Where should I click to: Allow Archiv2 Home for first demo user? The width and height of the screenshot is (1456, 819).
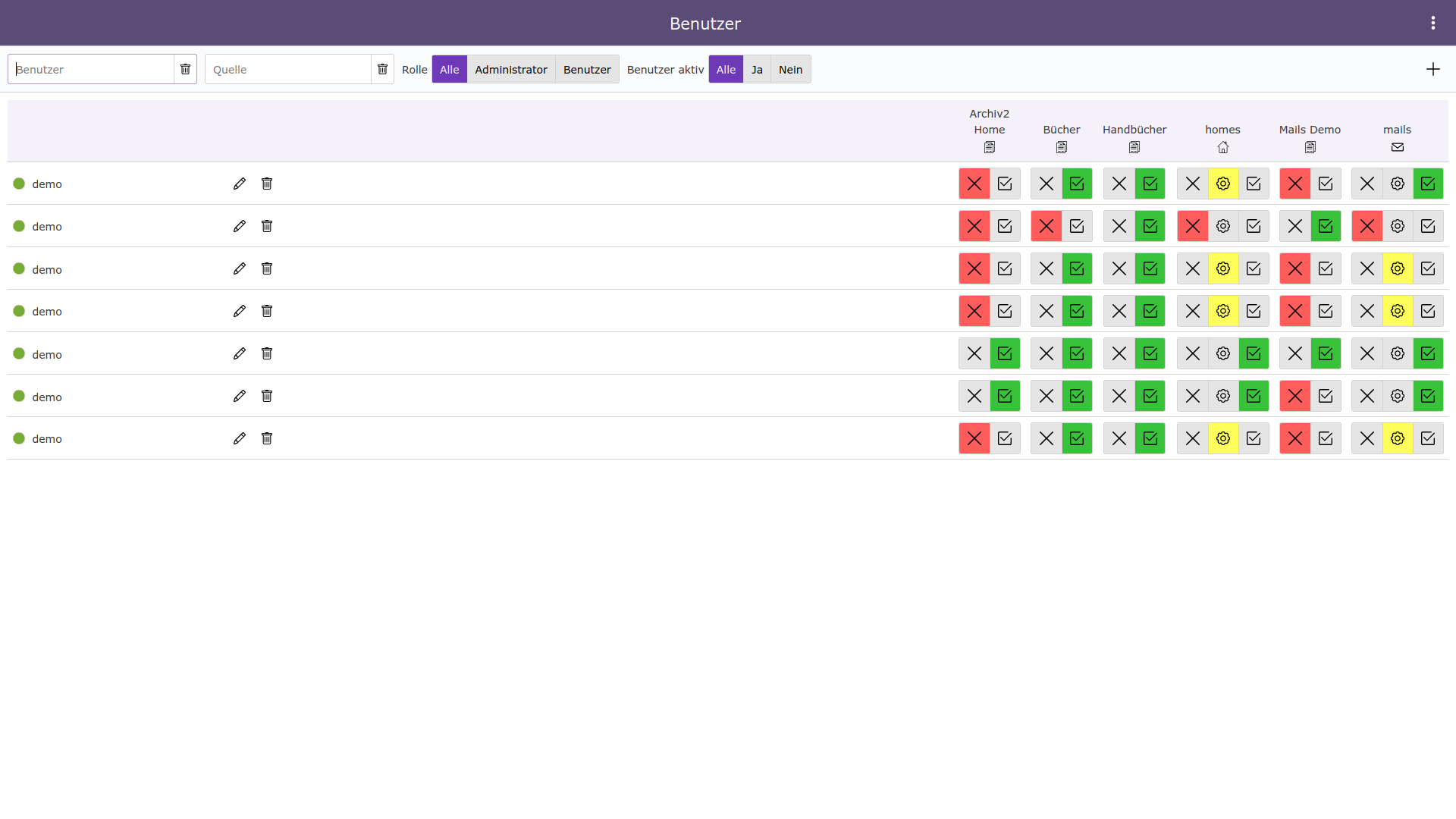pyautogui.click(x=1005, y=184)
